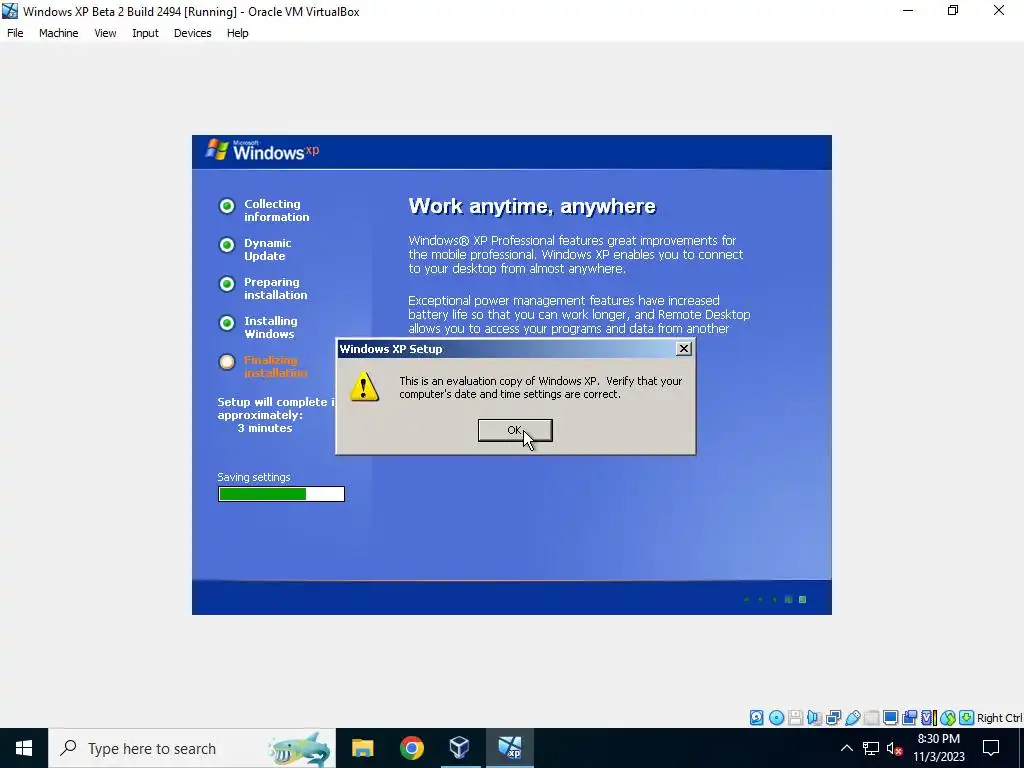Click the network adapters status icon
Image resolution: width=1024 pixels, height=768 pixels.
pos(833,718)
